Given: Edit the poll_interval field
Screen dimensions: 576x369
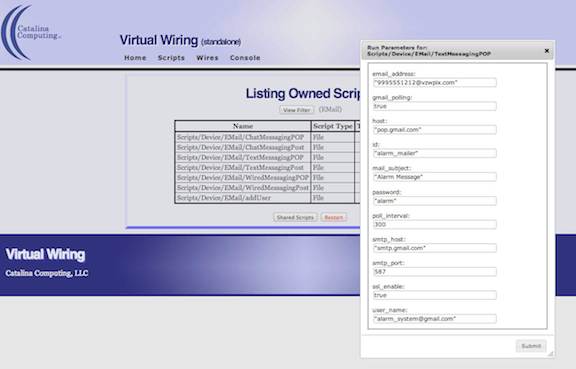Looking at the screenshot, I should click(435, 225).
